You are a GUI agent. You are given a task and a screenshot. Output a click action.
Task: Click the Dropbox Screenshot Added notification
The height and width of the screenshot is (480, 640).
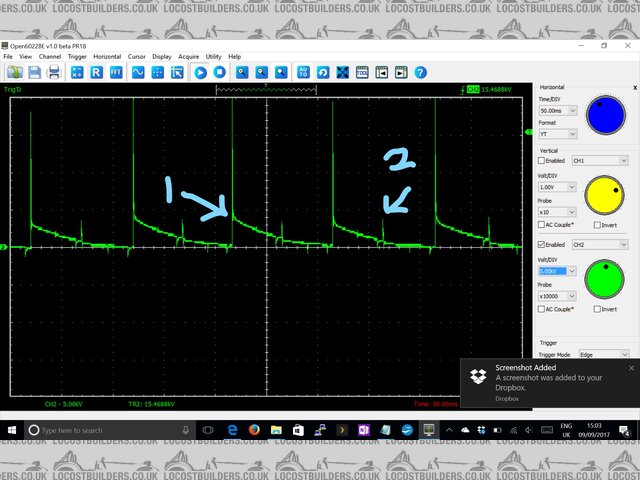pyautogui.click(x=545, y=381)
